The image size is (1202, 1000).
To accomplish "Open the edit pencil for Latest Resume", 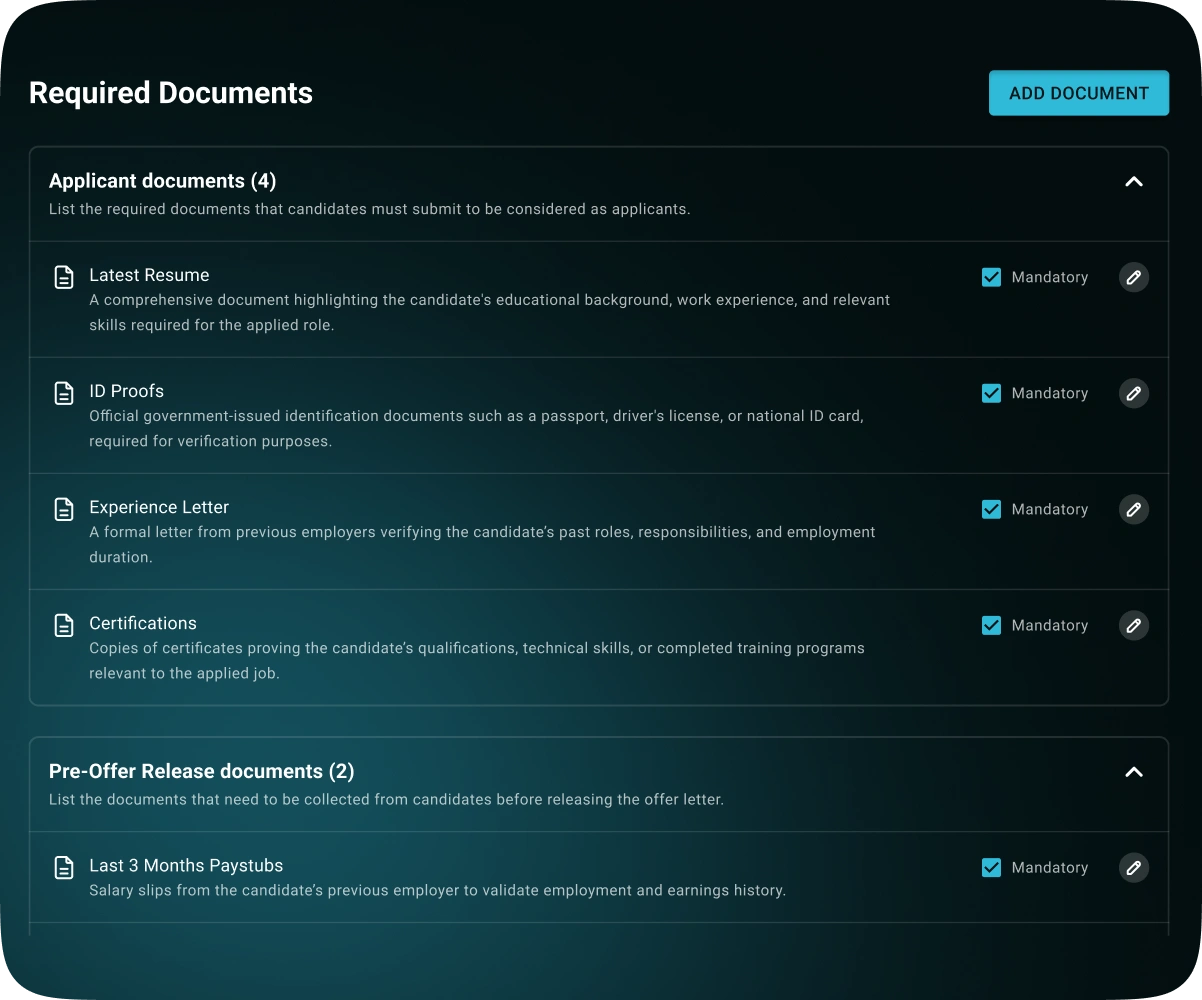I will [1133, 277].
